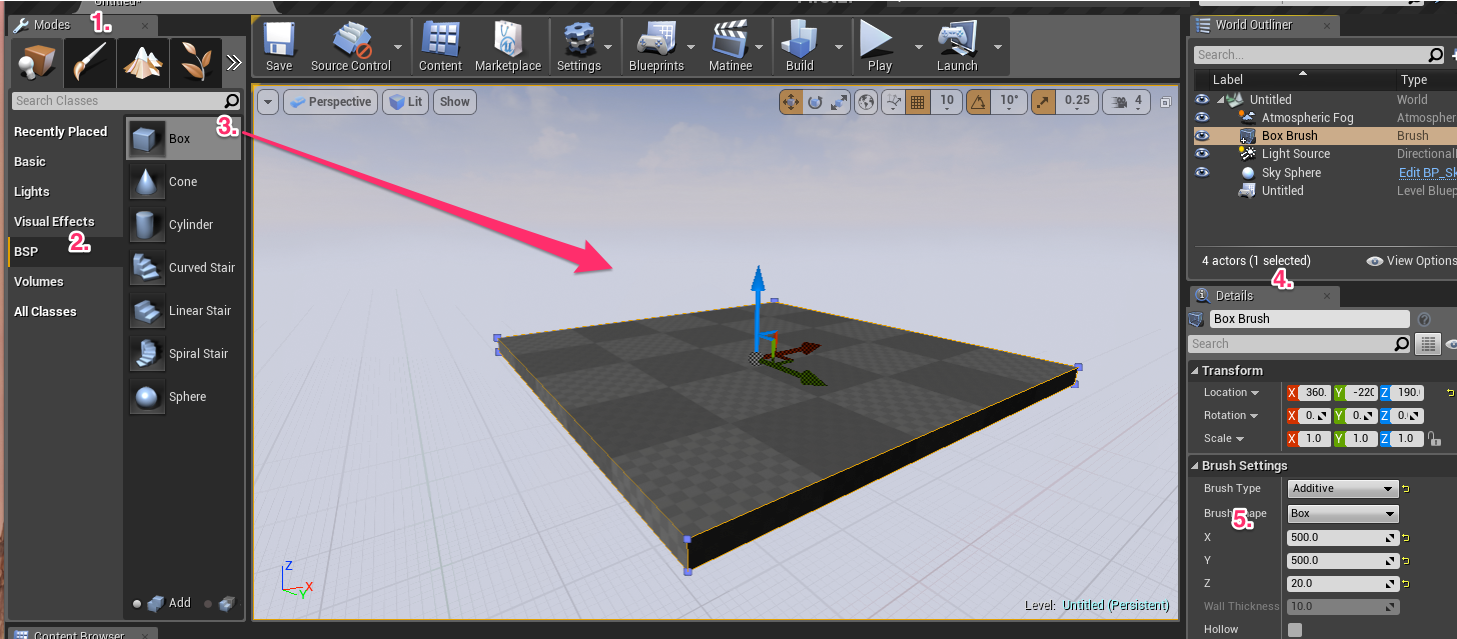The width and height of the screenshot is (1457, 639).
Task: Open the Brush Shape Box dropdown
Action: [x=1343, y=514]
